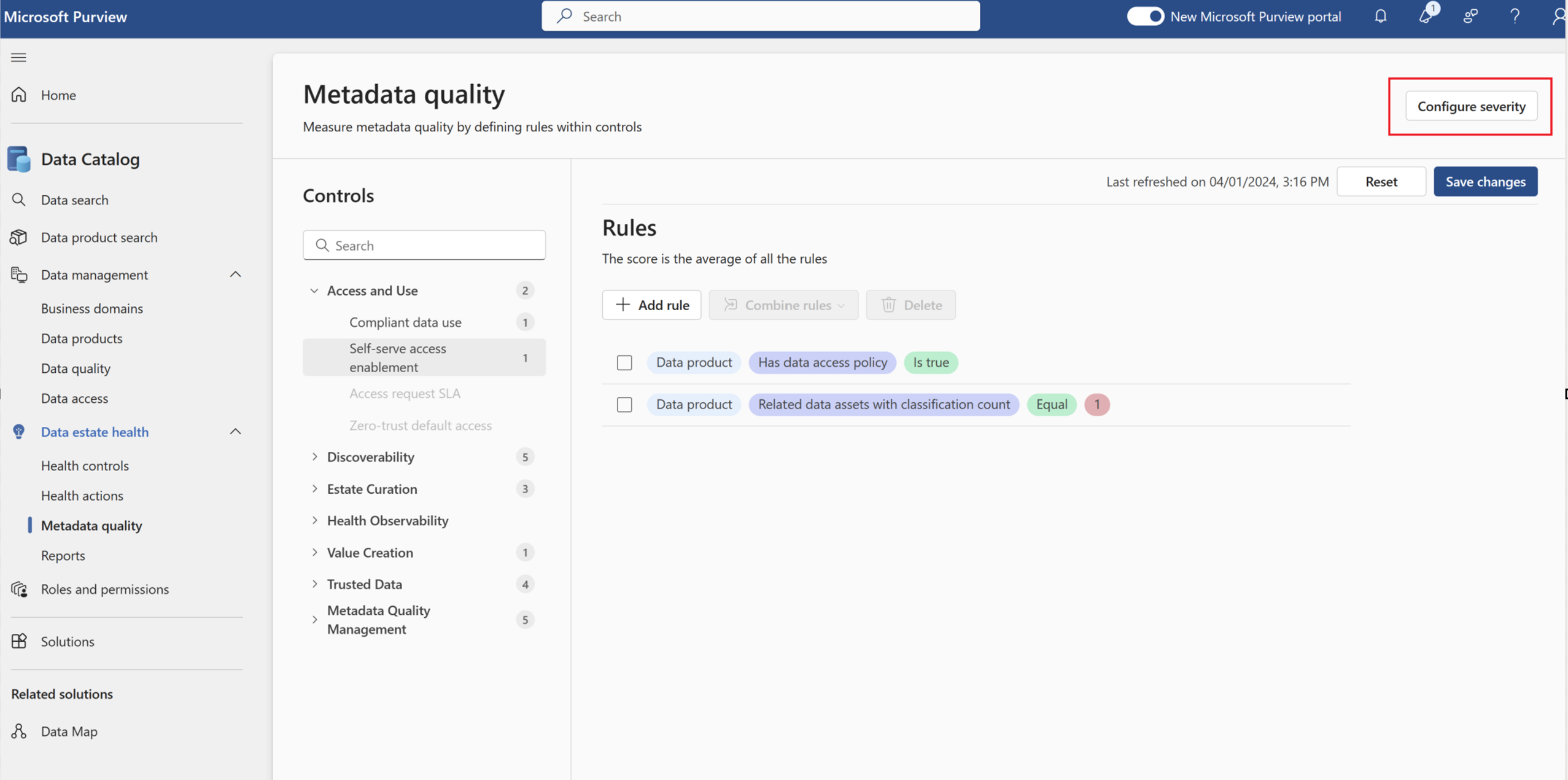
Task: Toggle New Microsoft Purview portal switch
Action: coord(1145,16)
